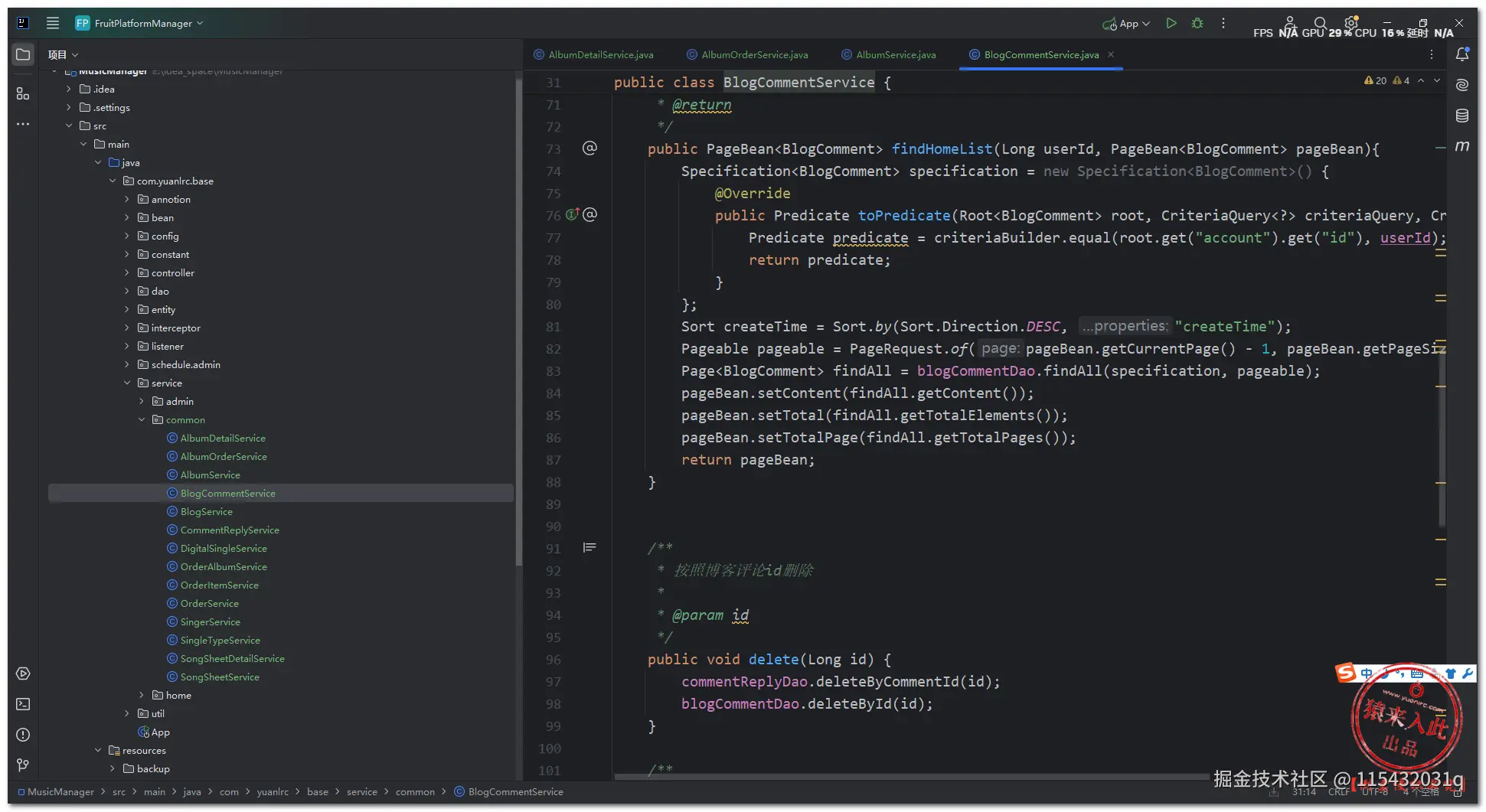
Task: Click the project tree vertical scrollbar
Action: pyautogui.click(x=518, y=321)
